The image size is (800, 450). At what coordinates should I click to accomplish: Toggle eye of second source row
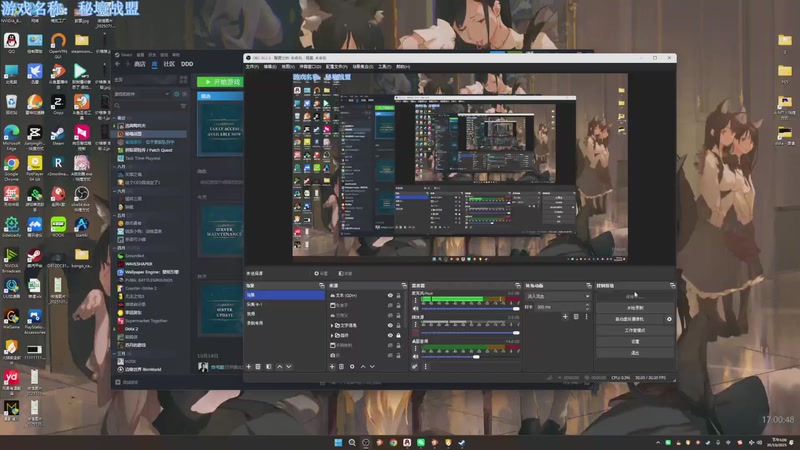390,305
